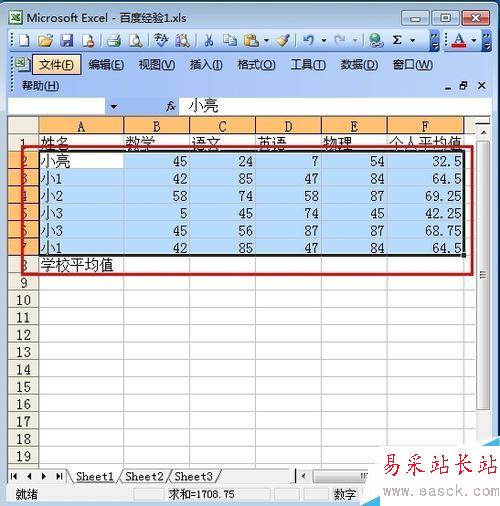Open the 视图(V) menu
This screenshot has width=500, height=506.
pyautogui.click(x=157, y=65)
